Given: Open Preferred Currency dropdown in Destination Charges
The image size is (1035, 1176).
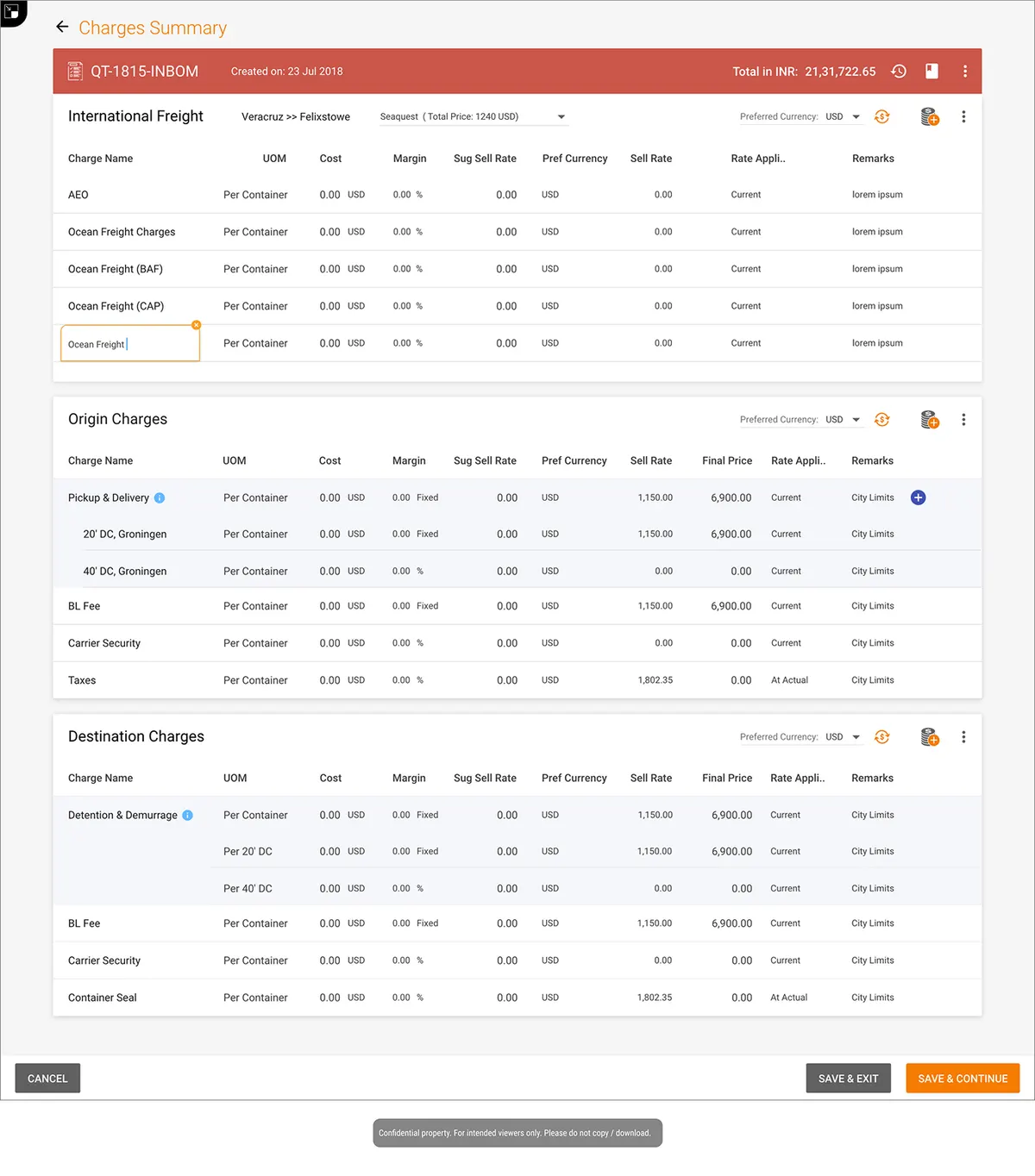Looking at the screenshot, I should point(843,737).
